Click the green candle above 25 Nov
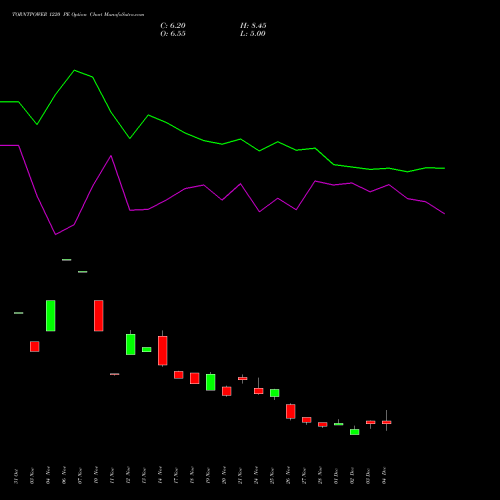 (x=275, y=393)
